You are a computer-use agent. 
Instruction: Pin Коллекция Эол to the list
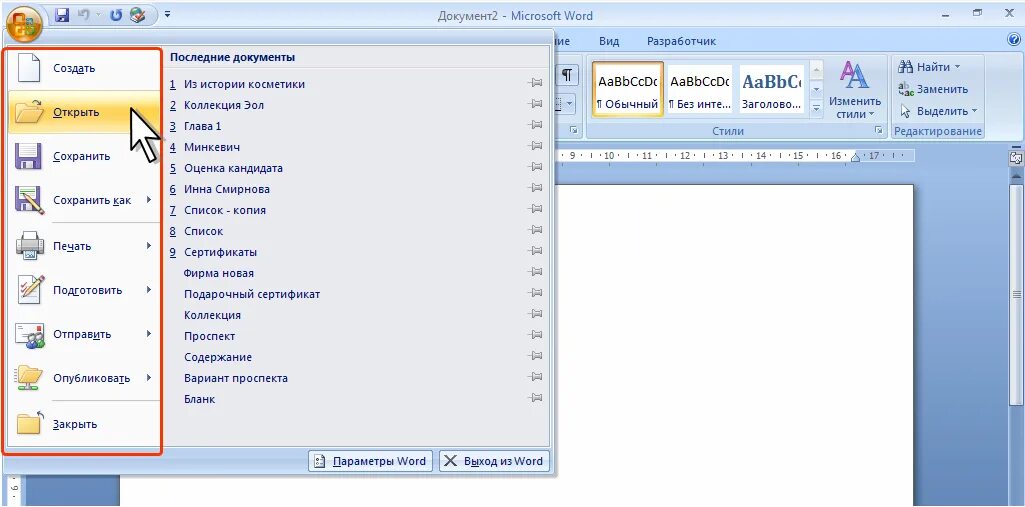pyautogui.click(x=535, y=104)
